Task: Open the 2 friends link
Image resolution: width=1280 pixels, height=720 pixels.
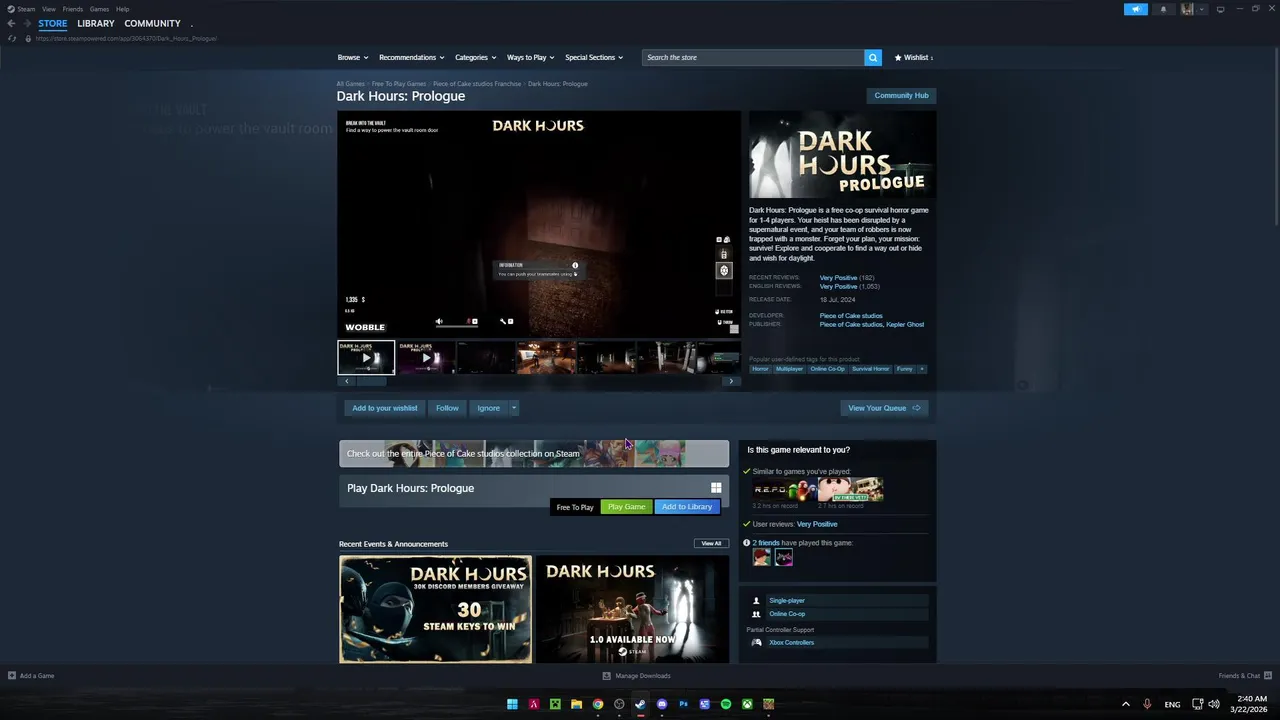Action: tap(766, 543)
